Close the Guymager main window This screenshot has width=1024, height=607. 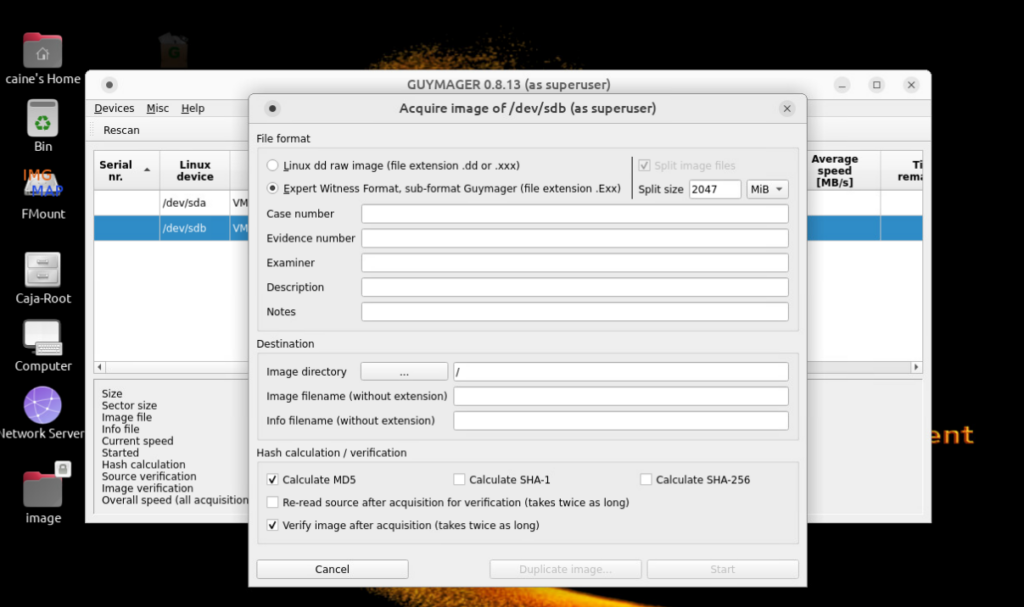point(911,85)
